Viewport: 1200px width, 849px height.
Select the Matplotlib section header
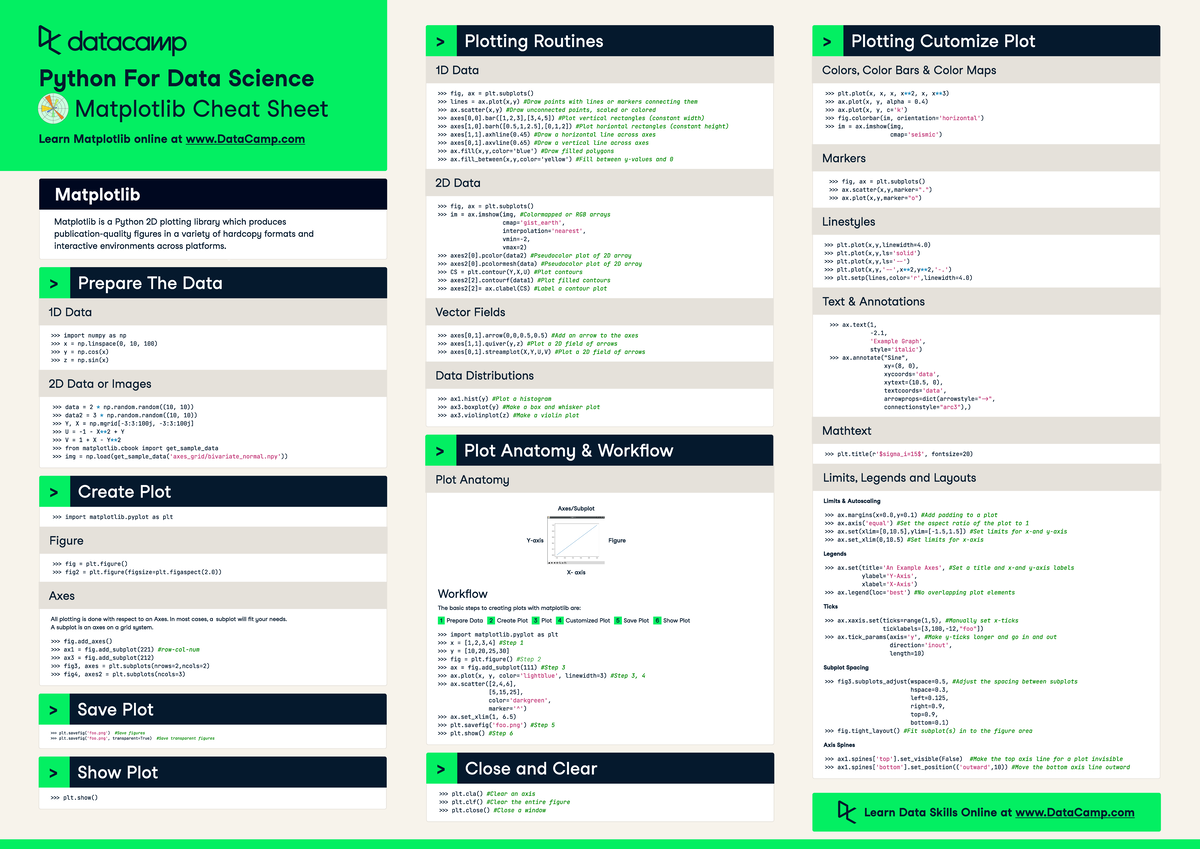(100, 194)
